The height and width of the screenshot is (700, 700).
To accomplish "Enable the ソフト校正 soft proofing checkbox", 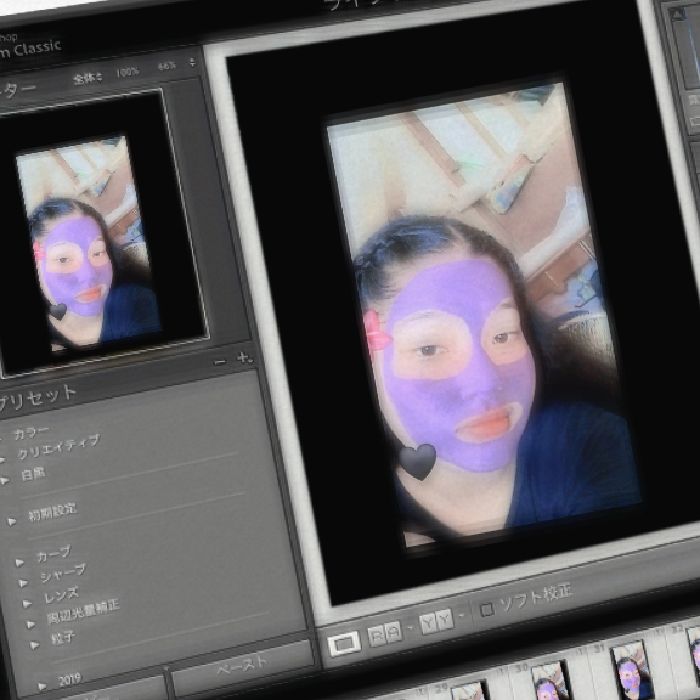I will (486, 609).
